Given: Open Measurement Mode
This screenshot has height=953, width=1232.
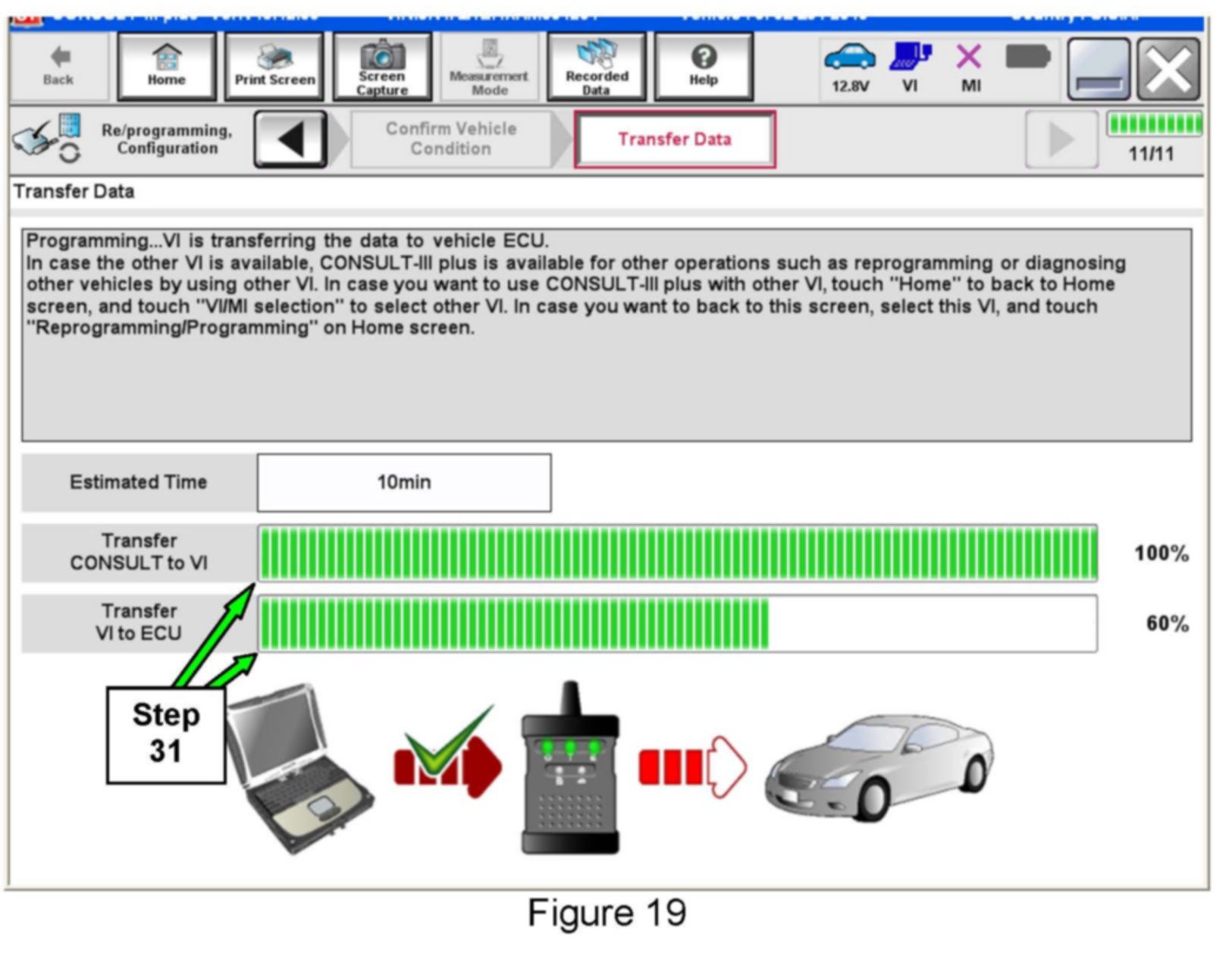Looking at the screenshot, I should [x=489, y=67].
